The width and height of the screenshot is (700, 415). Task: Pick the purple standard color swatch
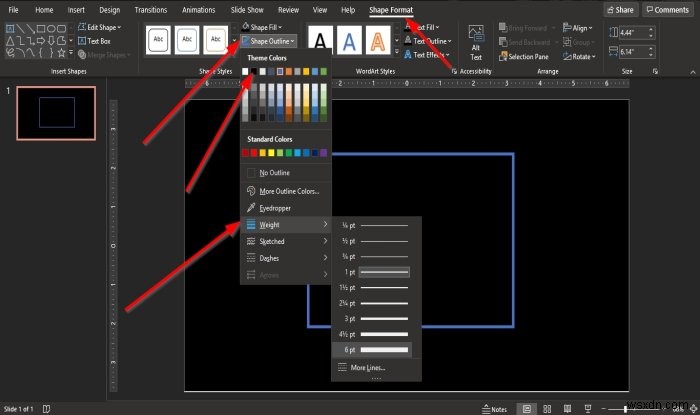324,153
